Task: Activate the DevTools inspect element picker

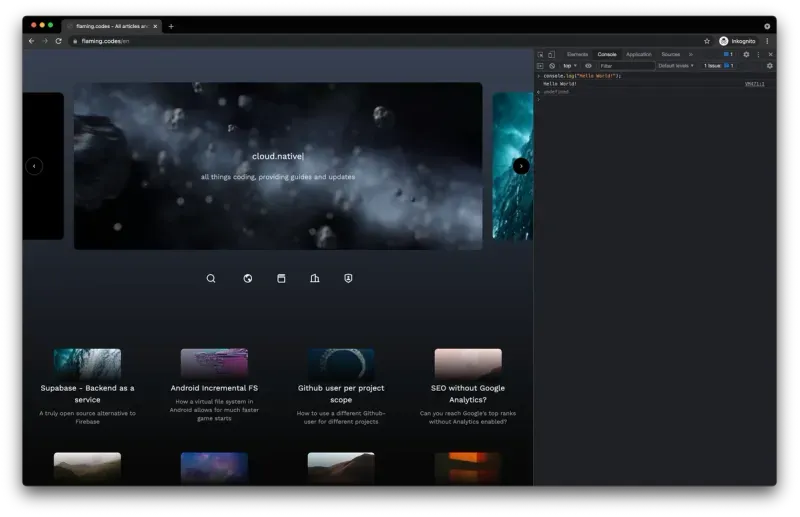Action: point(540,54)
